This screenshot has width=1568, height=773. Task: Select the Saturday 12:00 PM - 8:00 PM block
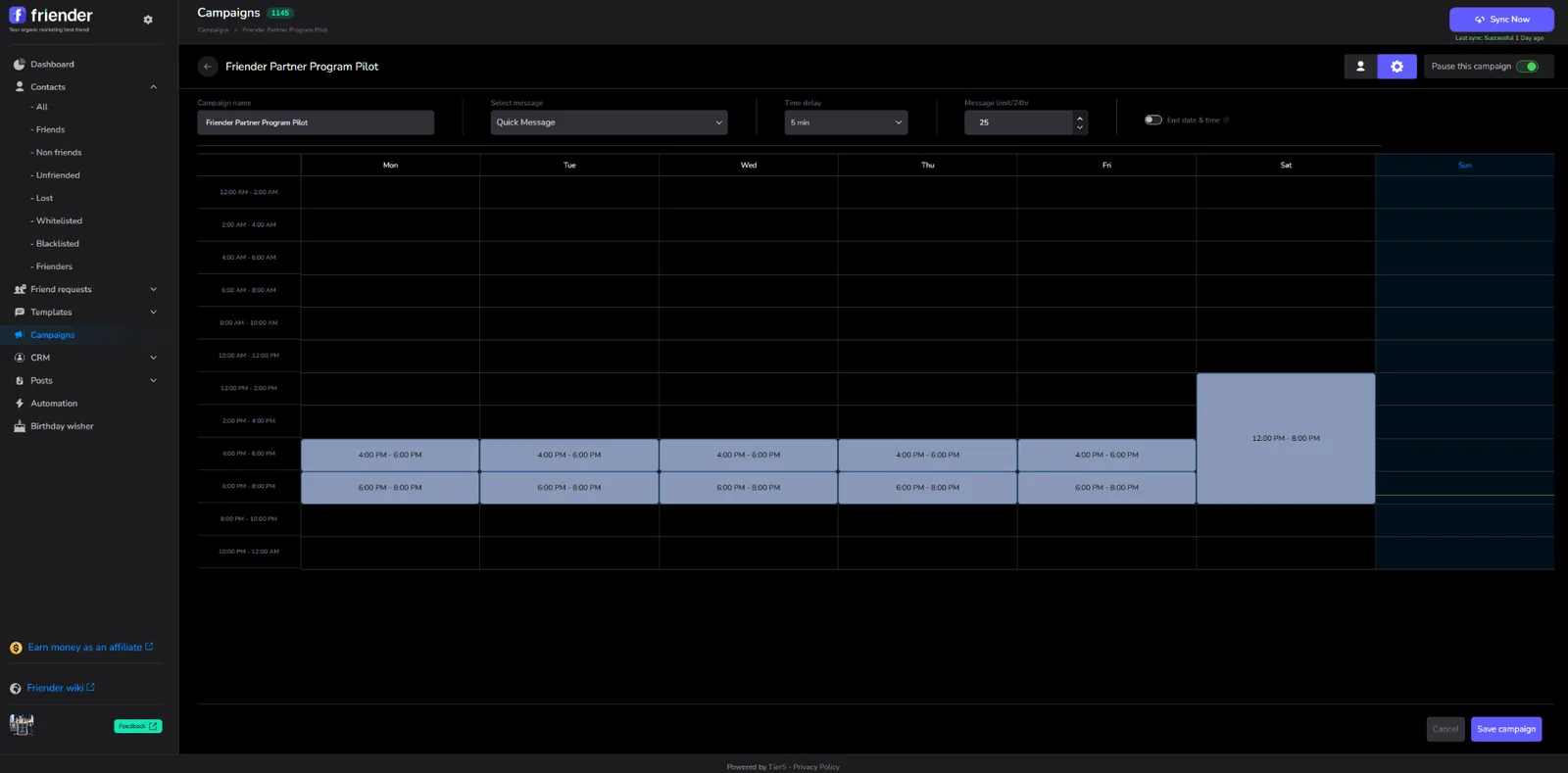[x=1286, y=439]
